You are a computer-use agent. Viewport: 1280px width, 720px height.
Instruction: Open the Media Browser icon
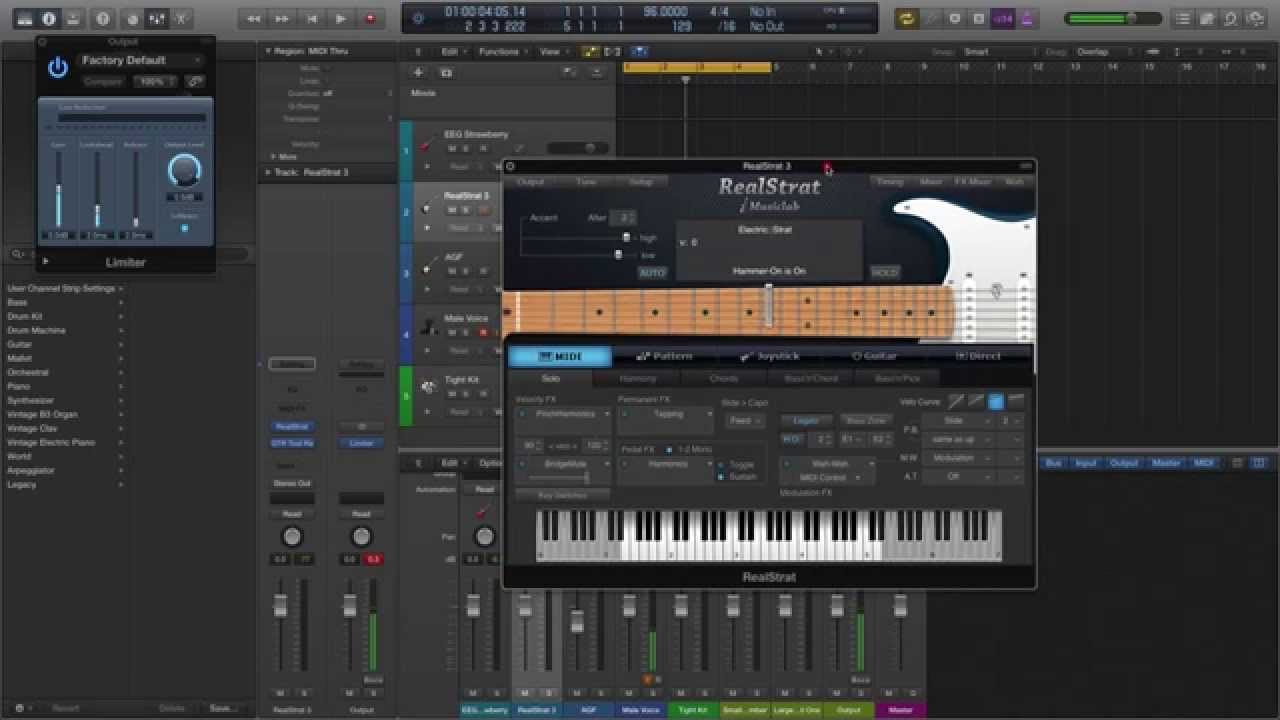coord(1256,18)
